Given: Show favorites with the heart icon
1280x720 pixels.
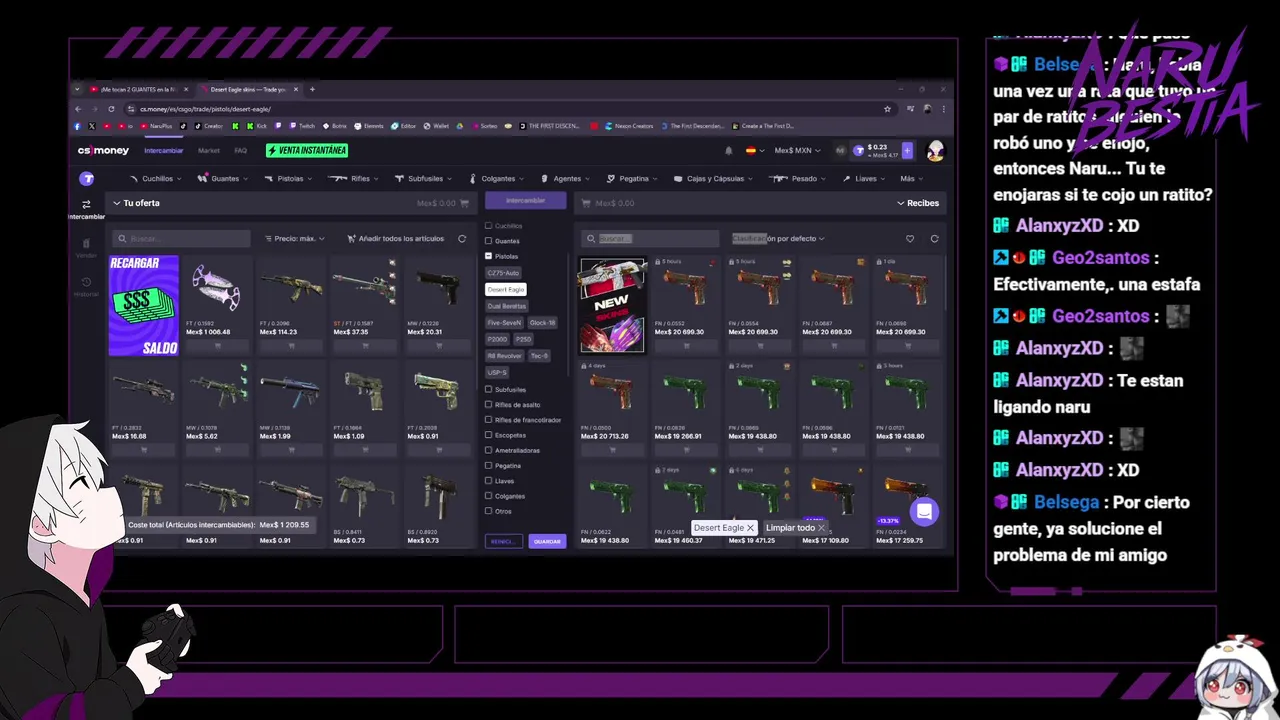Looking at the screenshot, I should click(909, 239).
